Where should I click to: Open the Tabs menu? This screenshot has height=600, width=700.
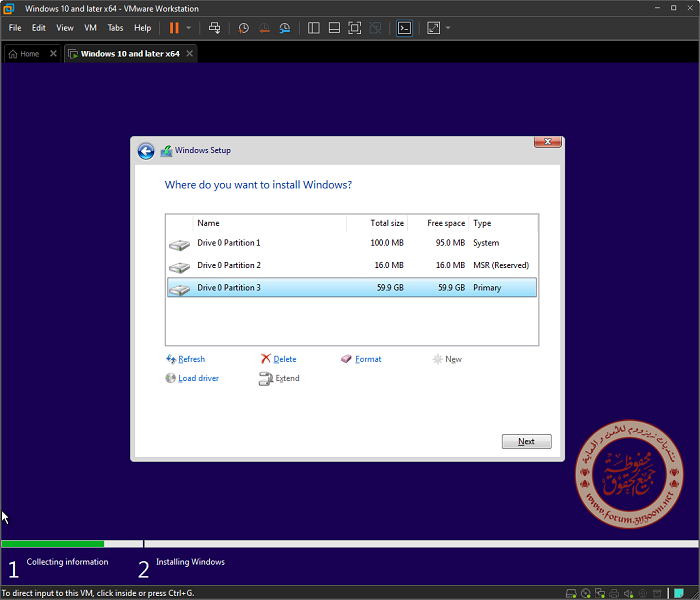[115, 28]
